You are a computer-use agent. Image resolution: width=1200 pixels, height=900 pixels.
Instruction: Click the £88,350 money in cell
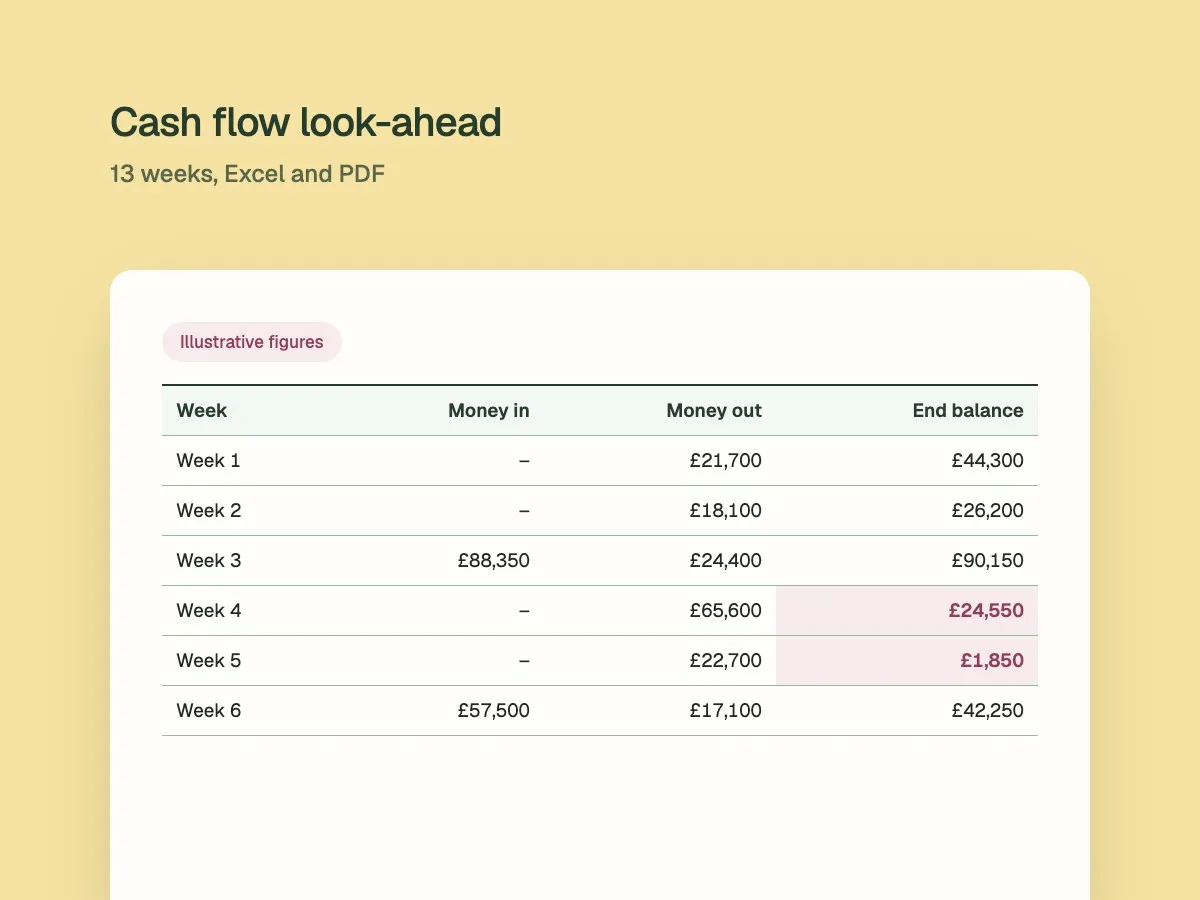point(494,561)
